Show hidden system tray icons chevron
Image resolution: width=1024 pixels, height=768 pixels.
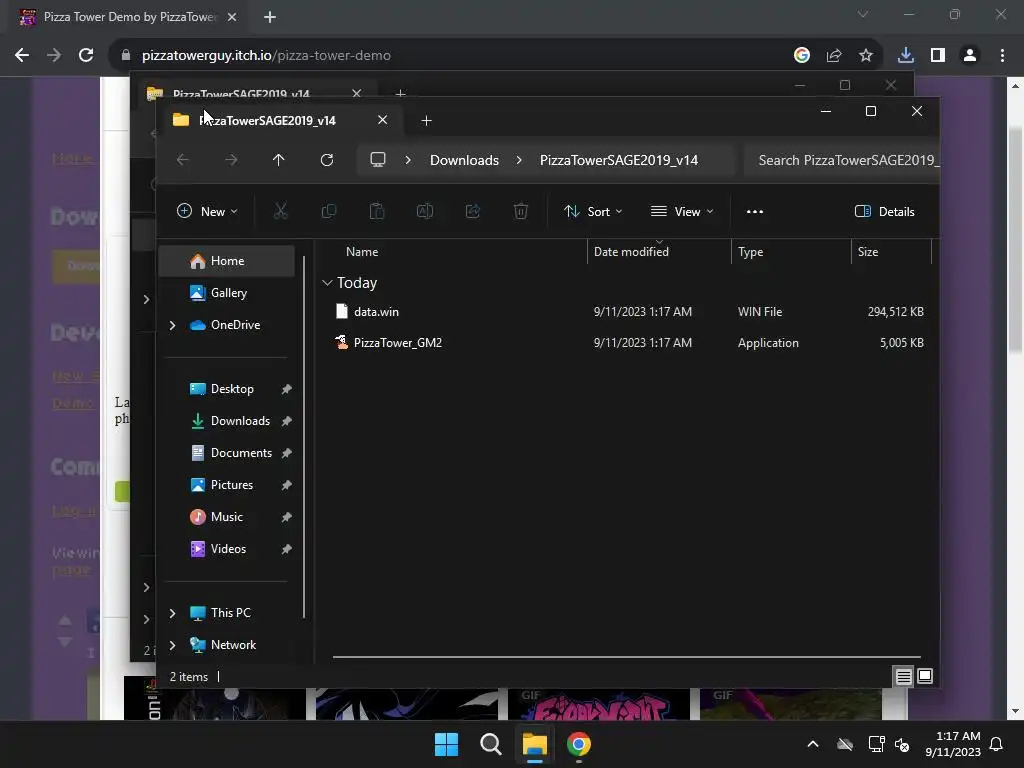(x=812, y=744)
